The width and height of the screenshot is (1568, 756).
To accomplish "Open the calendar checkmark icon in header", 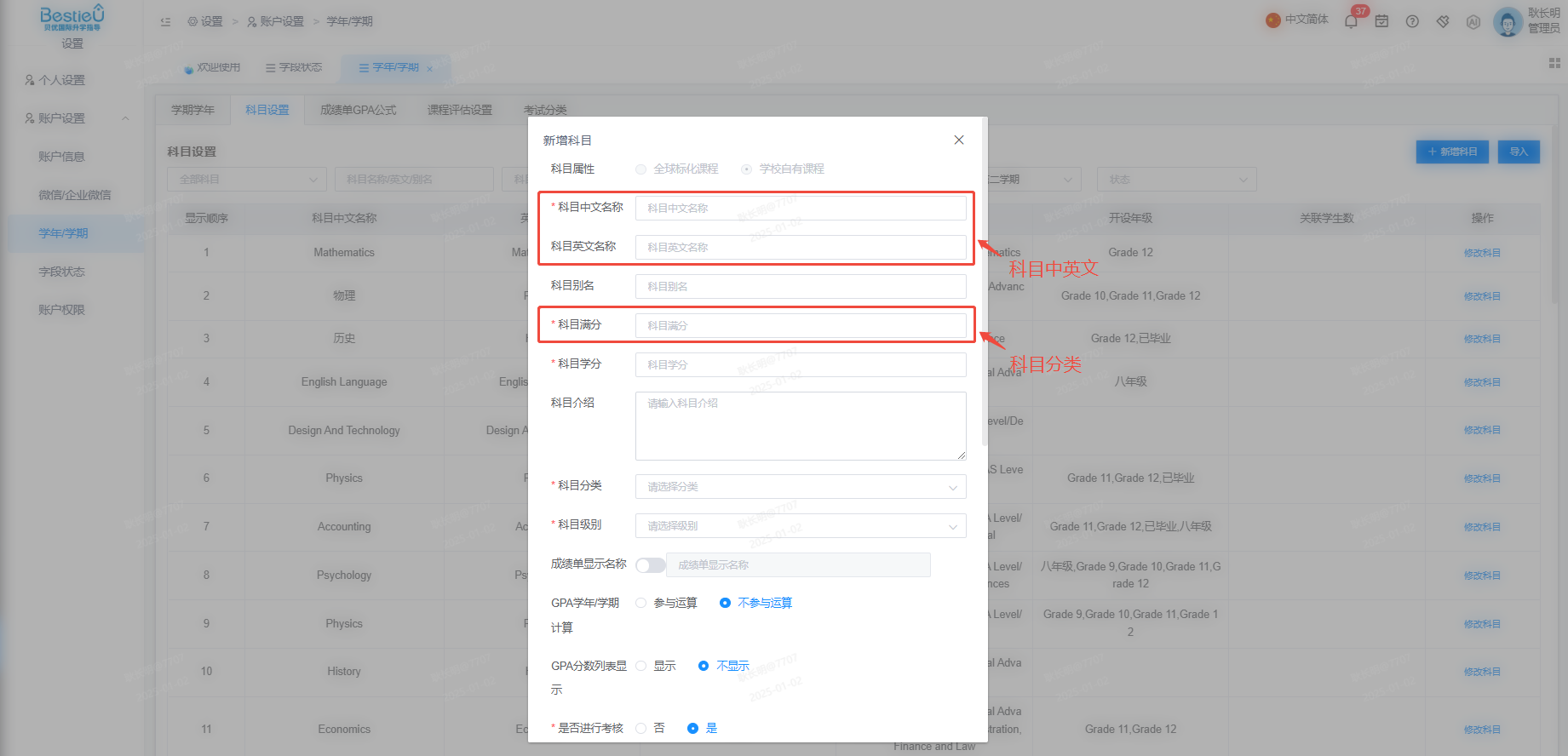I will (1381, 21).
